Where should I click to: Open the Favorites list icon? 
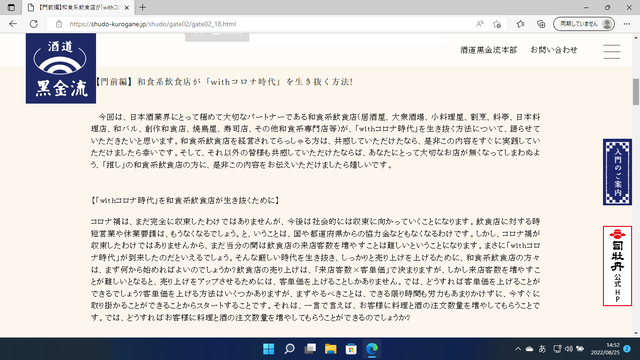pos(520,24)
